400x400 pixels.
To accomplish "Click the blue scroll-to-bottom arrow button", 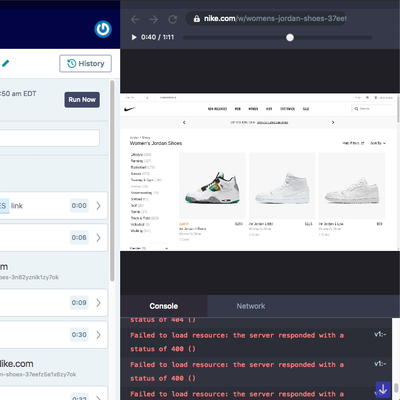I will point(383,389).
